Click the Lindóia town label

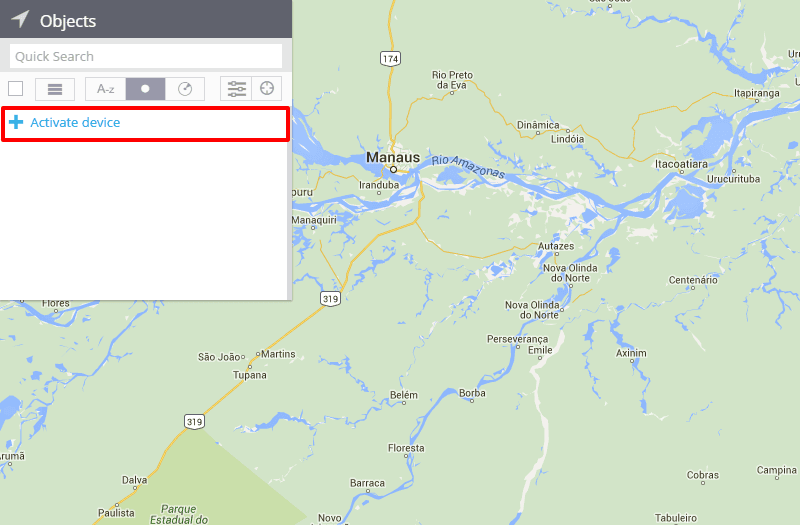click(567, 139)
